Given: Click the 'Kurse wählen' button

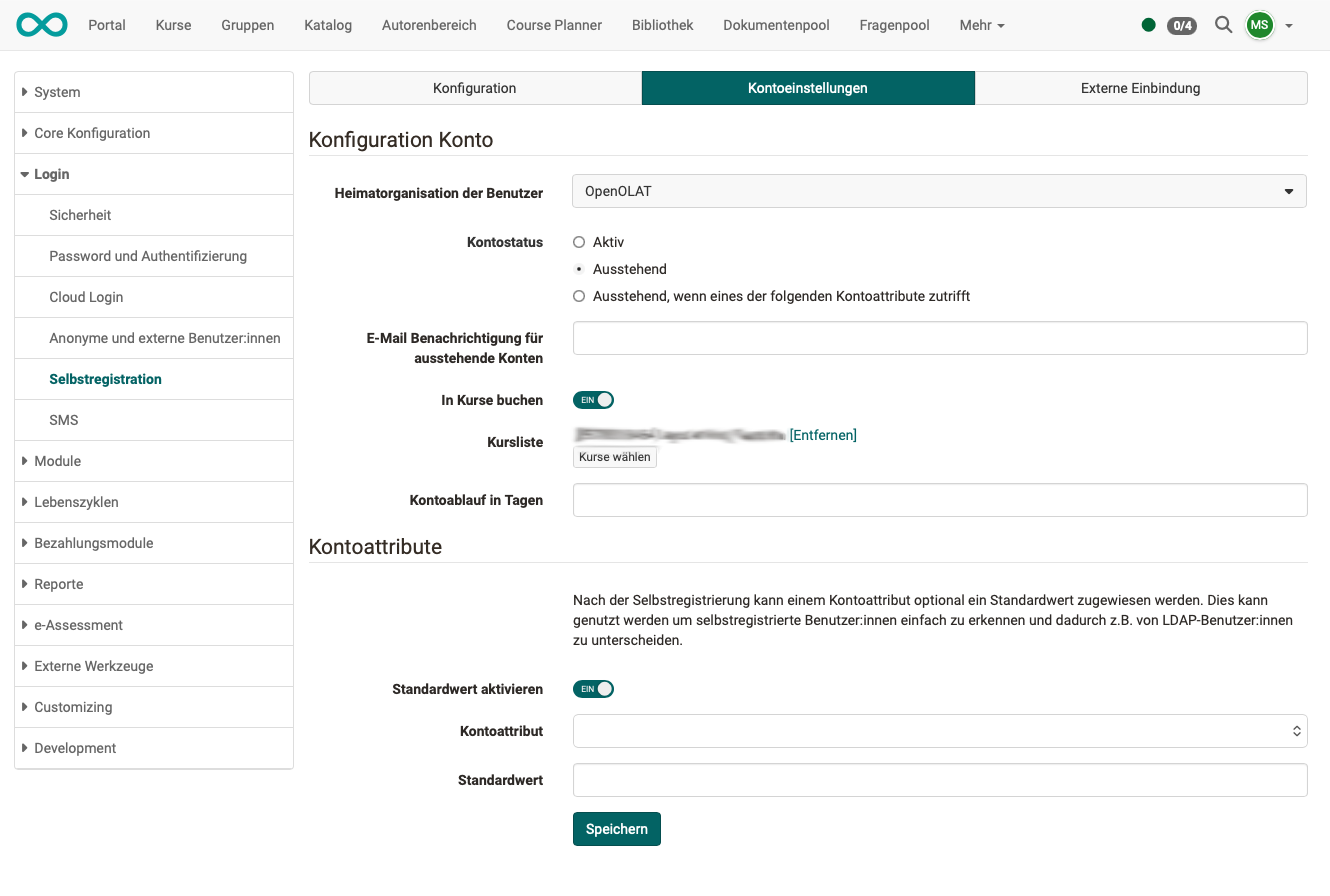Looking at the screenshot, I should click(614, 457).
